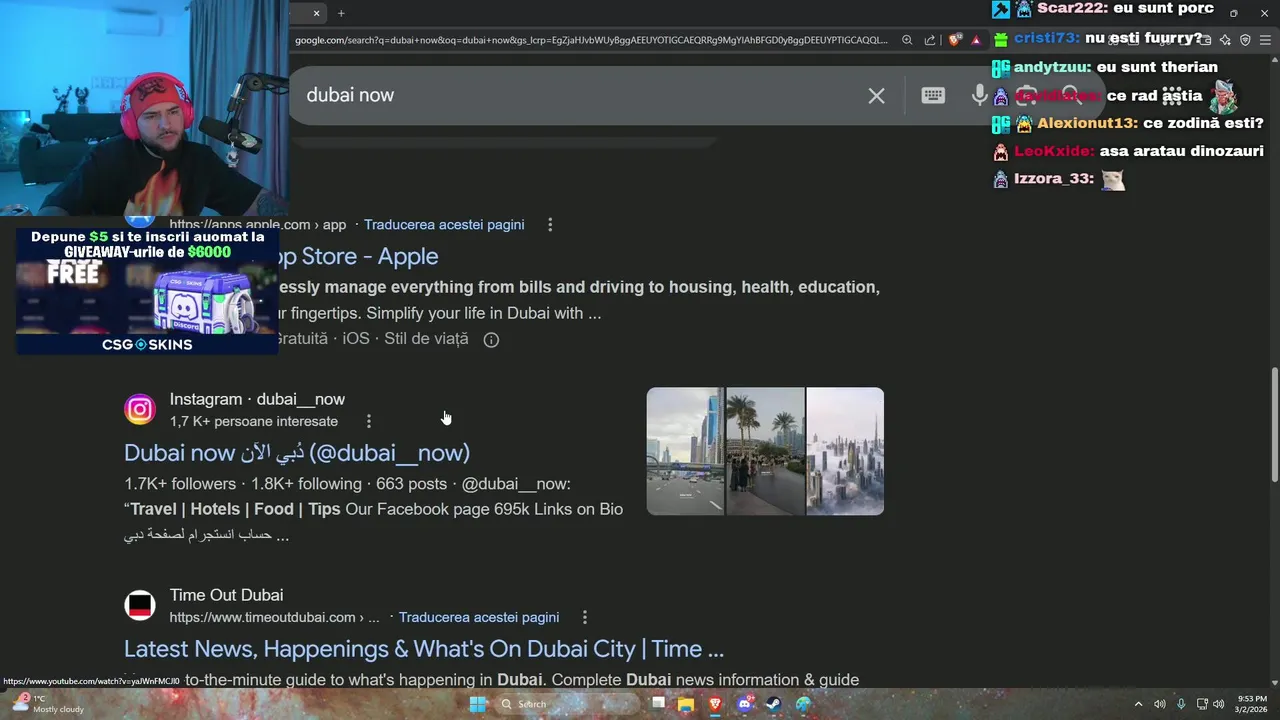Open the zoom magnifier in address bar

[x=907, y=40]
